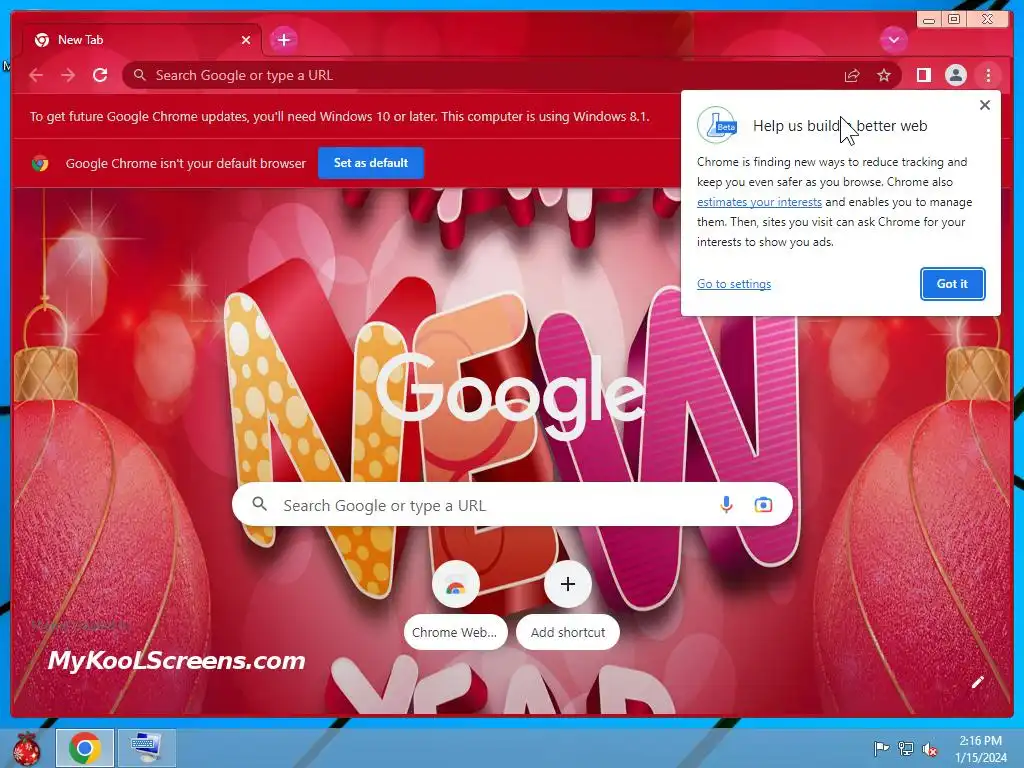Open a new tab with plus button
This screenshot has height=768, width=1024.
click(x=284, y=40)
